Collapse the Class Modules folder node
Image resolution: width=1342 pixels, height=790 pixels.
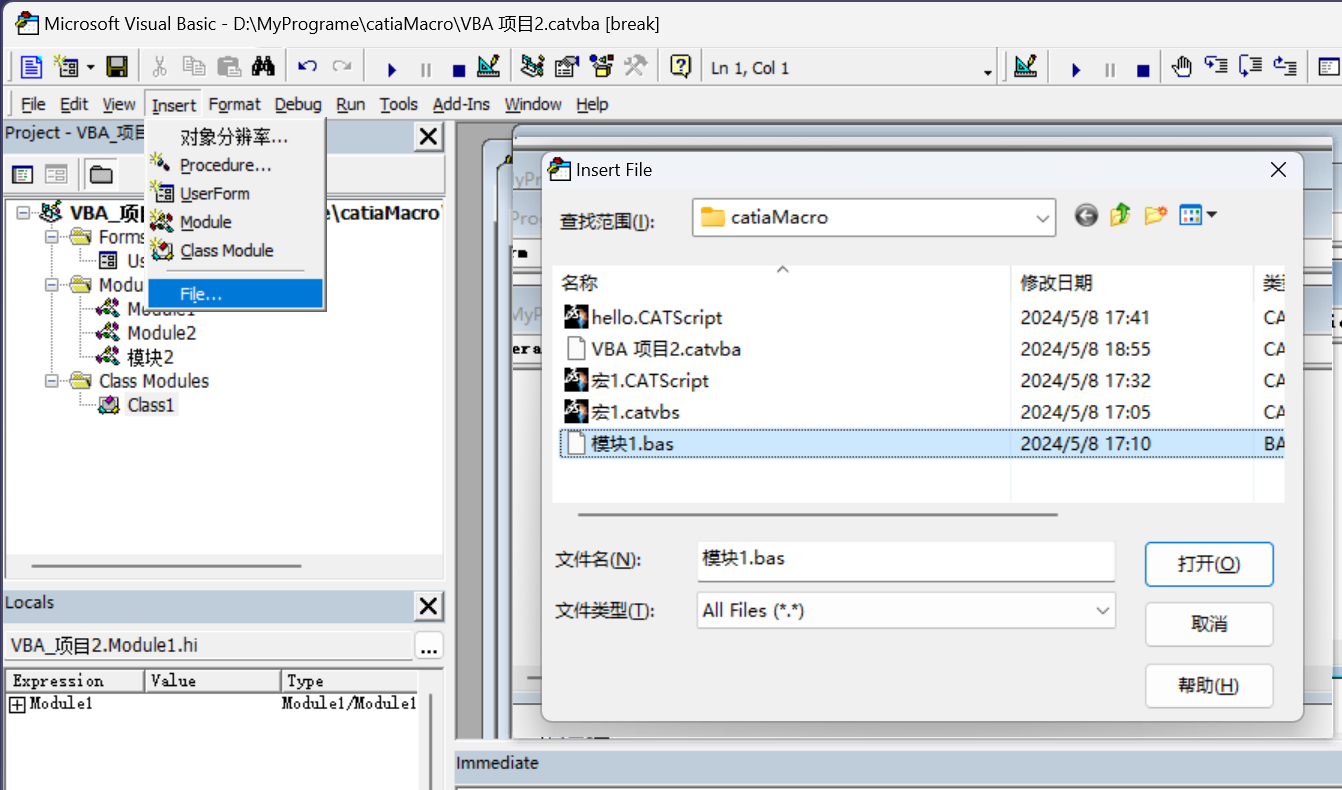[x=51, y=381]
